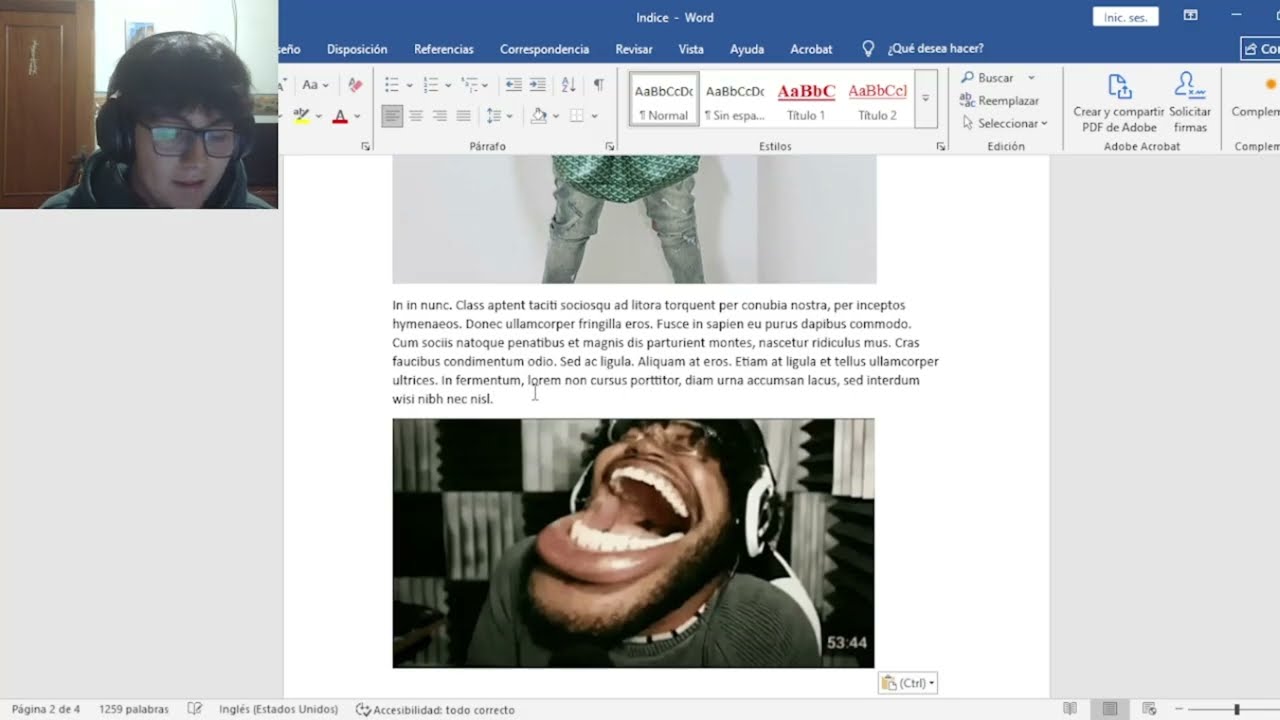
Task: Toggle show paragraph marks (¶)
Action: click(x=598, y=85)
